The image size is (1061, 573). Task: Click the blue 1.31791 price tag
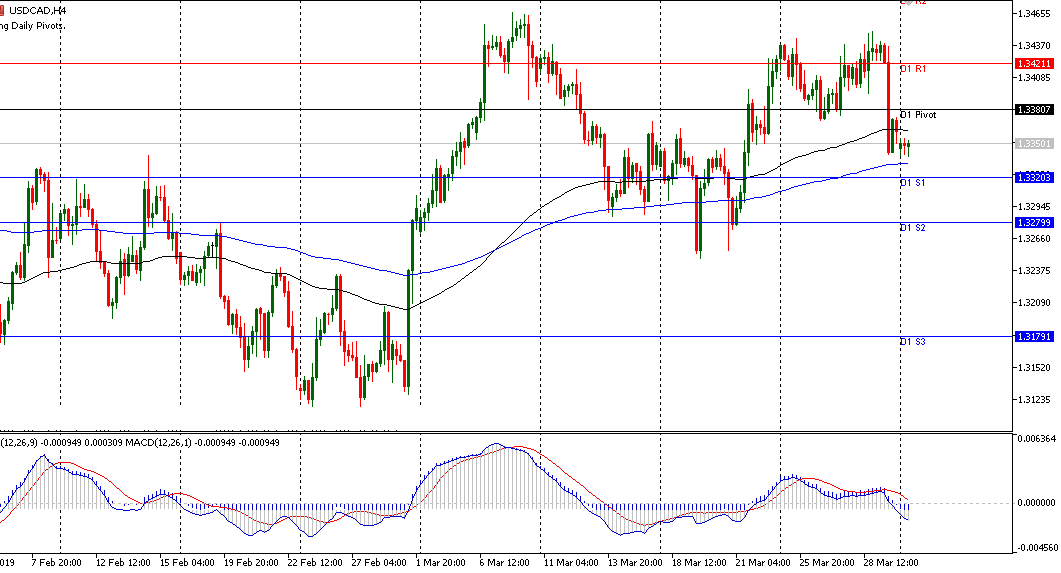coord(1034,336)
